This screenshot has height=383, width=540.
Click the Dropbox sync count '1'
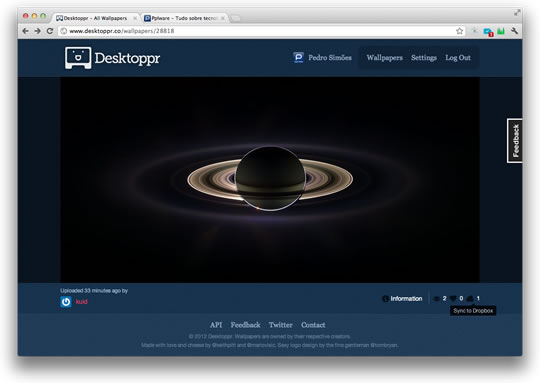[x=478, y=299]
